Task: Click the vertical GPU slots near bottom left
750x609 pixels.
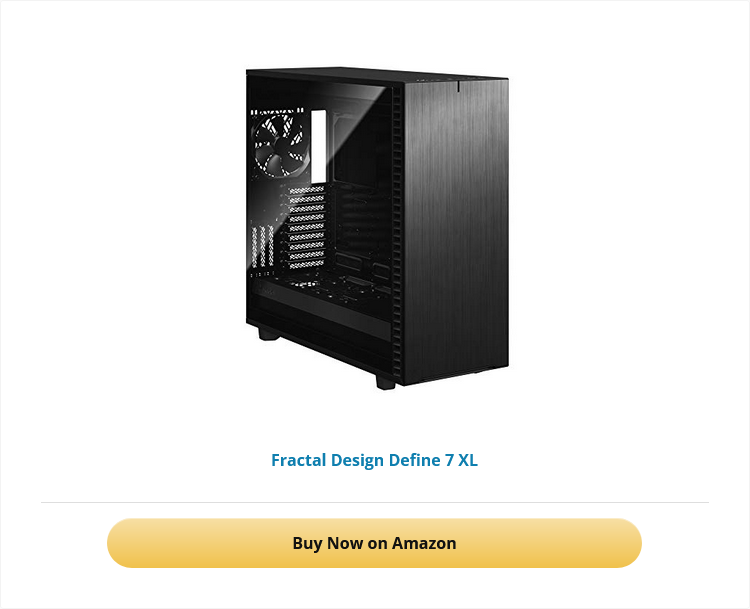Action: point(263,247)
